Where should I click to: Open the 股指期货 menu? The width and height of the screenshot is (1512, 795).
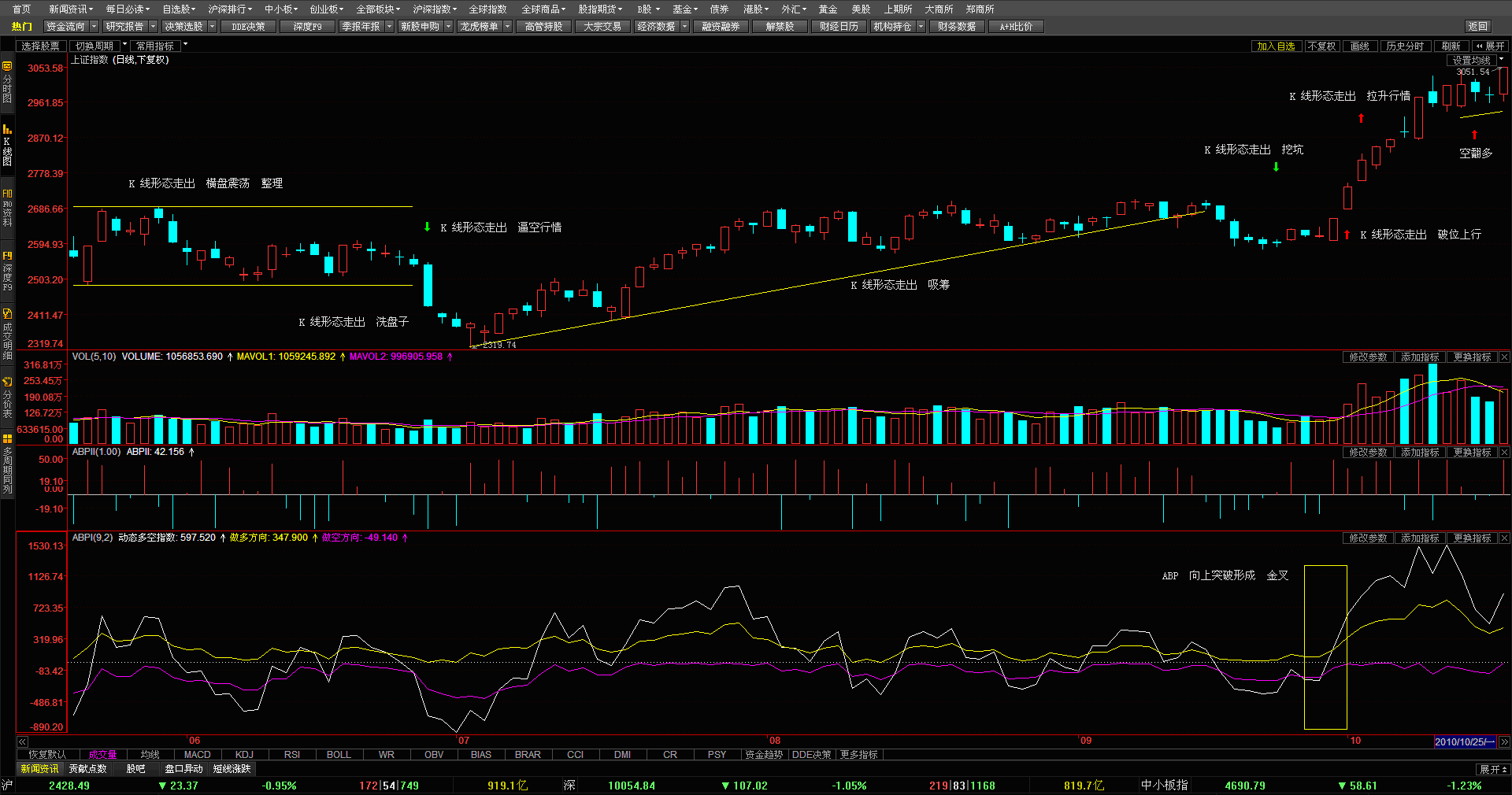600,9
